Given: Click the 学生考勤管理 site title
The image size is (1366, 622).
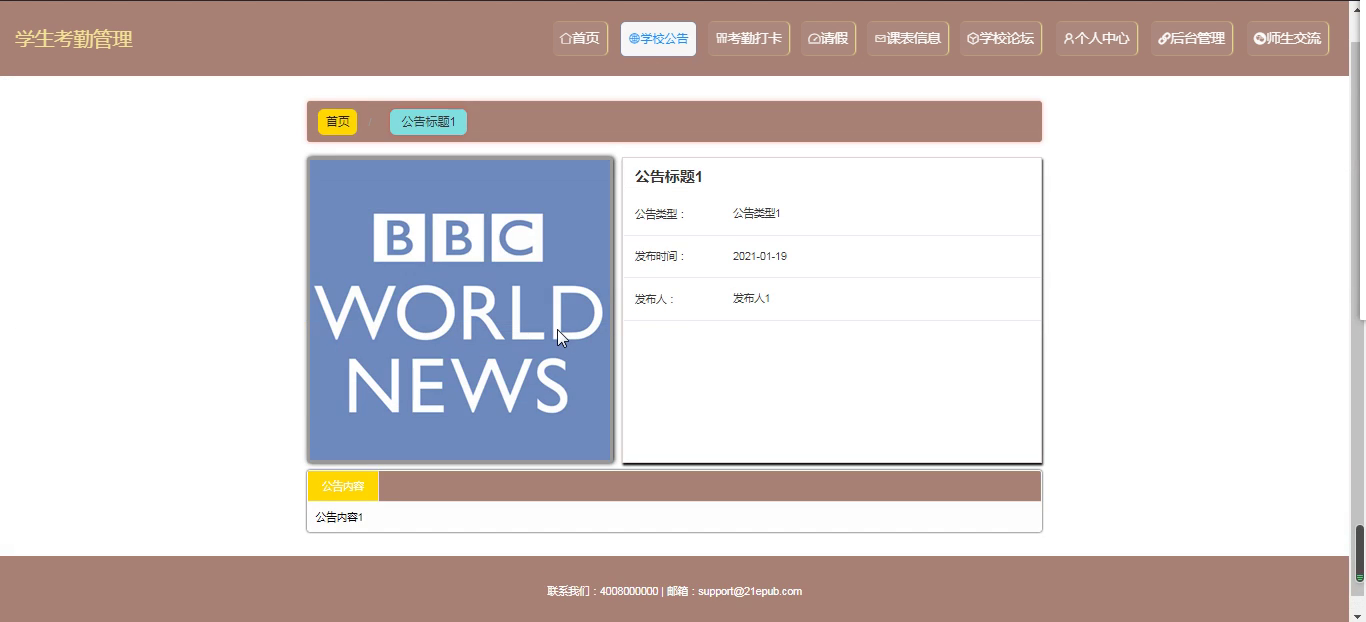Looking at the screenshot, I should (74, 39).
